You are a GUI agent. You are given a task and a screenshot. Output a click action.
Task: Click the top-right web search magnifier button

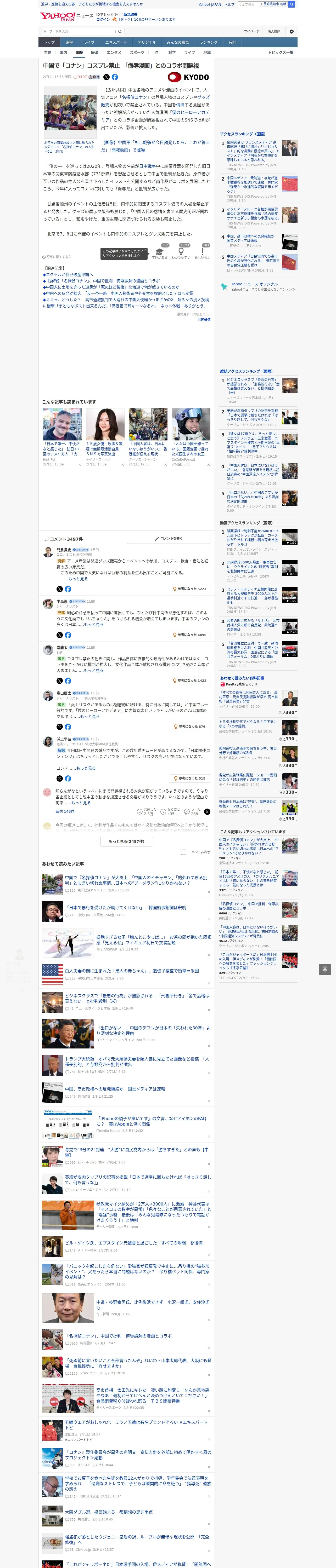292,4
